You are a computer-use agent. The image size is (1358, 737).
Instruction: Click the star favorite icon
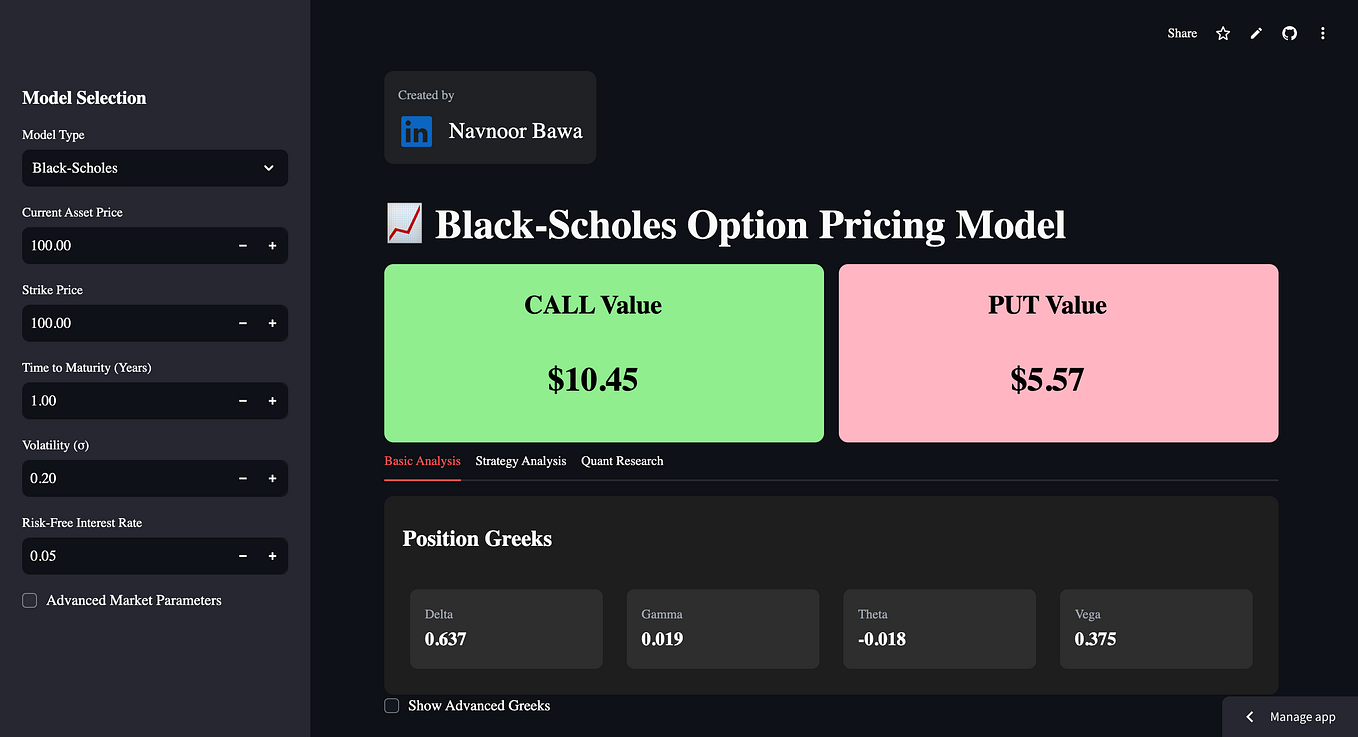[1223, 33]
